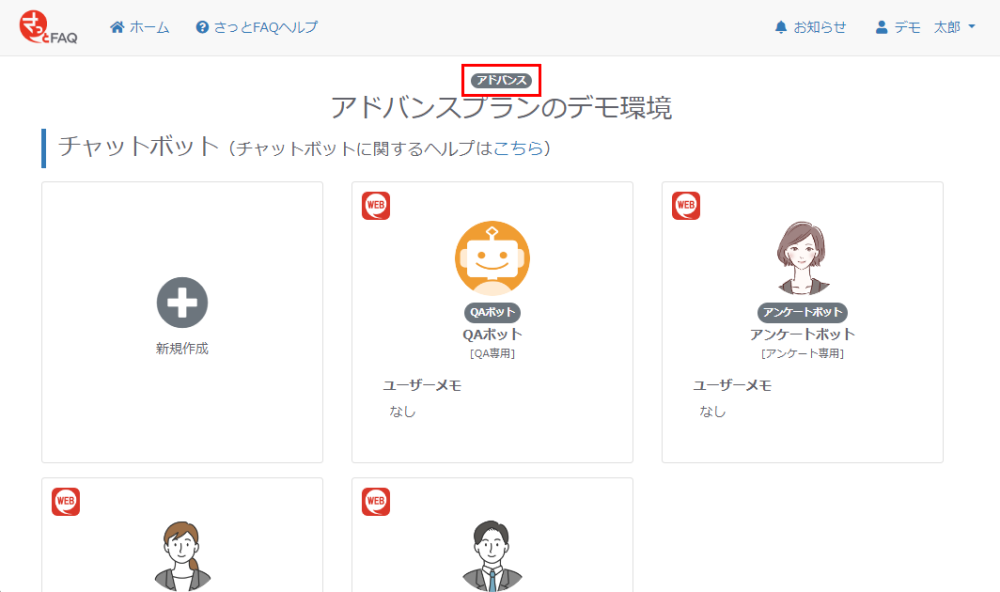The width and height of the screenshot is (1000, 592).
Task: Click the WEB icon on the アンケートボット card
Action: tap(686, 206)
